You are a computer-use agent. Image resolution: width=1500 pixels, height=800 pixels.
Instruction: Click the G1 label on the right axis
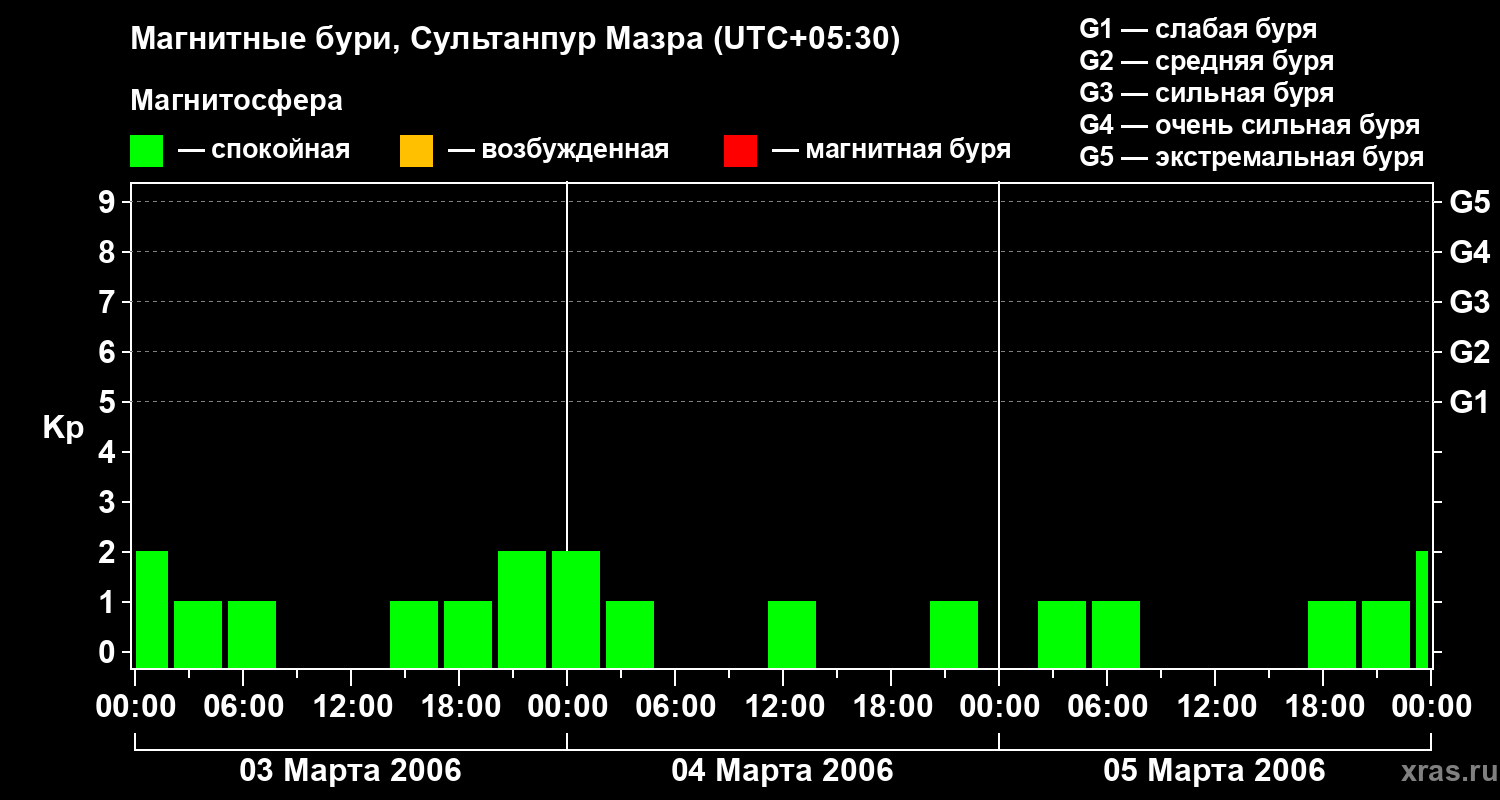1469,402
